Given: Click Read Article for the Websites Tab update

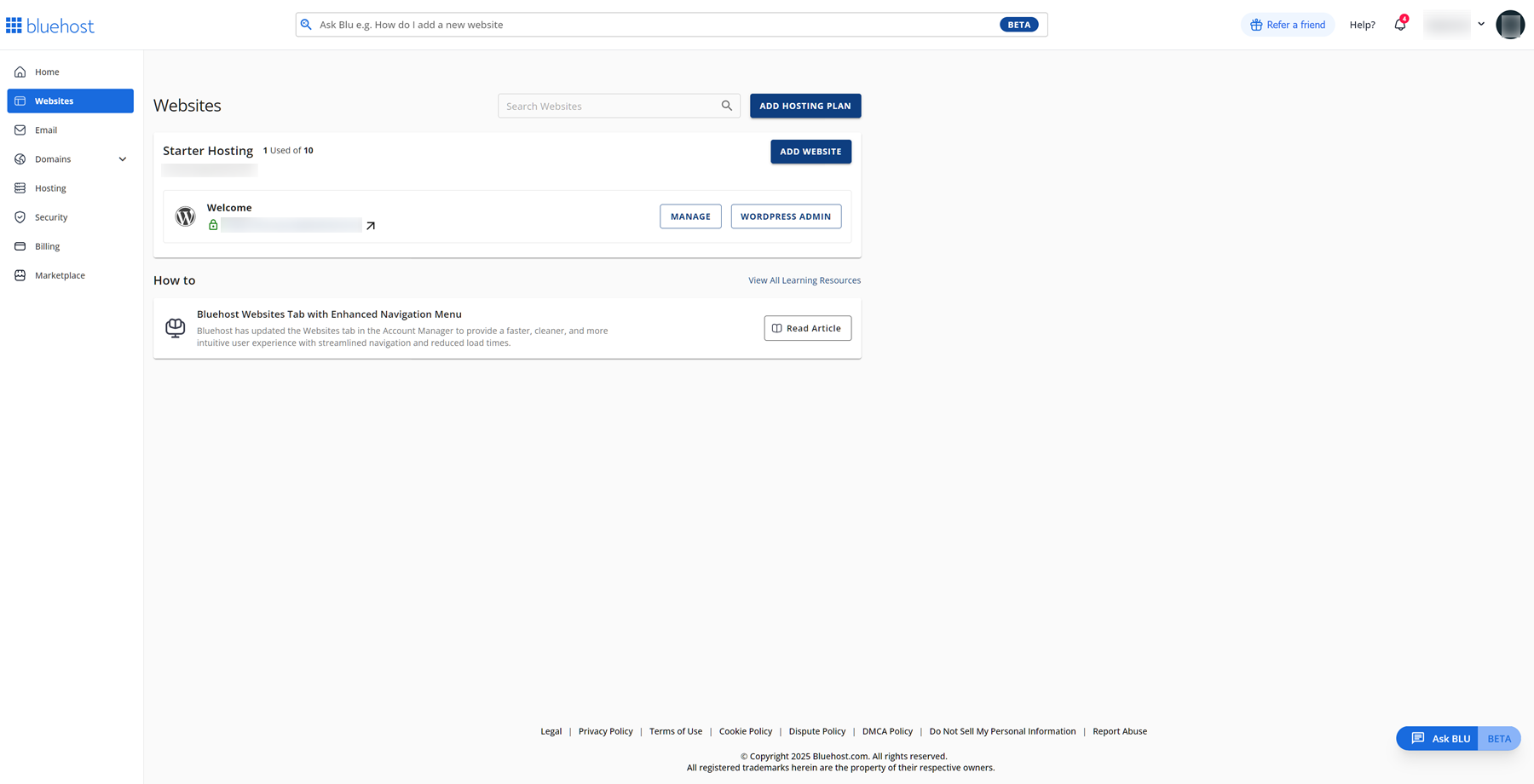Looking at the screenshot, I should point(807,328).
